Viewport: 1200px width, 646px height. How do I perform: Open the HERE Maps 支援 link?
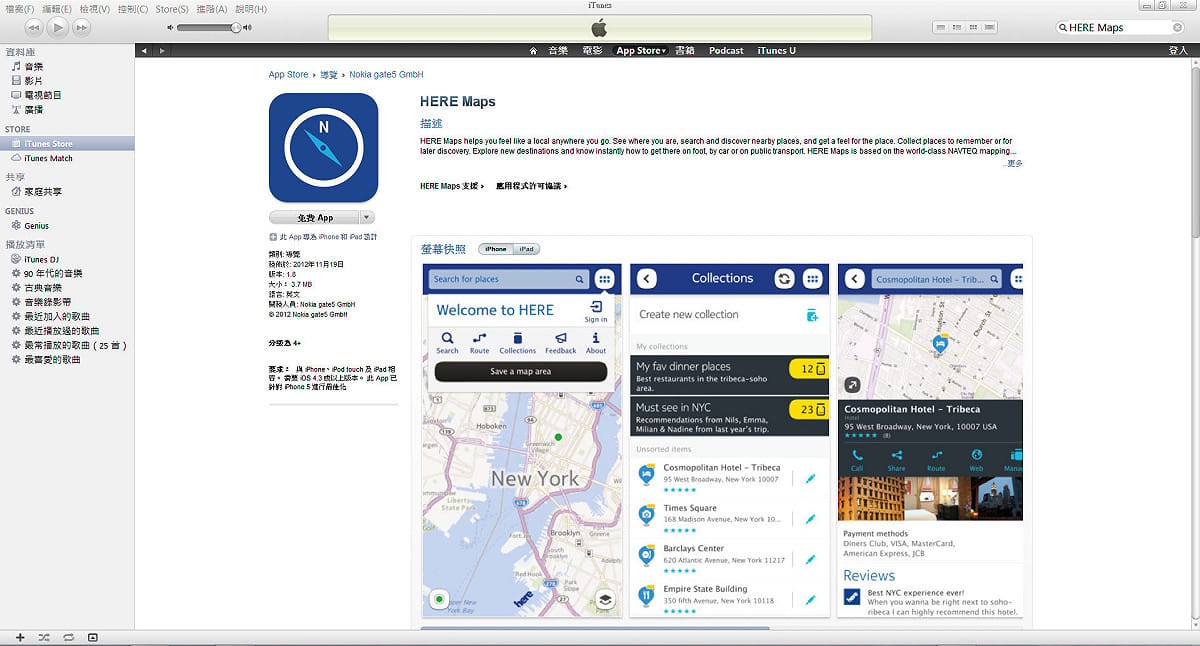coord(452,186)
